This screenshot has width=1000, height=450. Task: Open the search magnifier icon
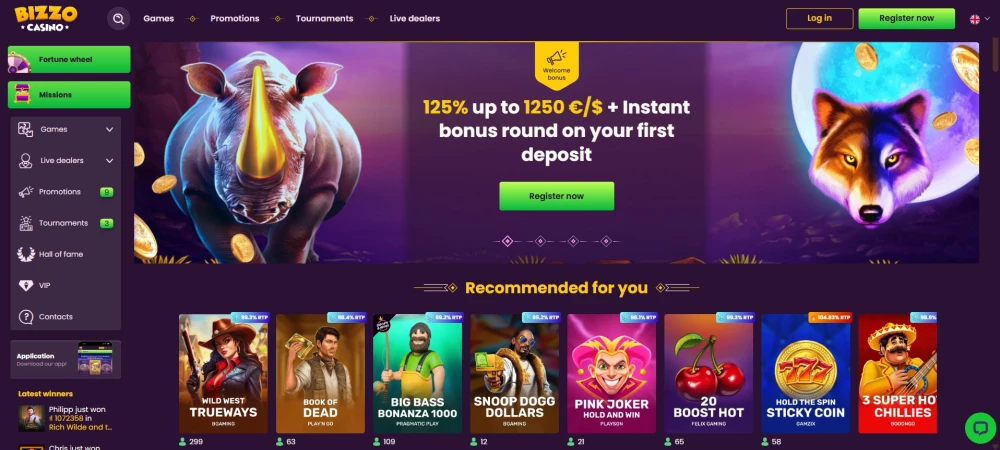coord(119,18)
